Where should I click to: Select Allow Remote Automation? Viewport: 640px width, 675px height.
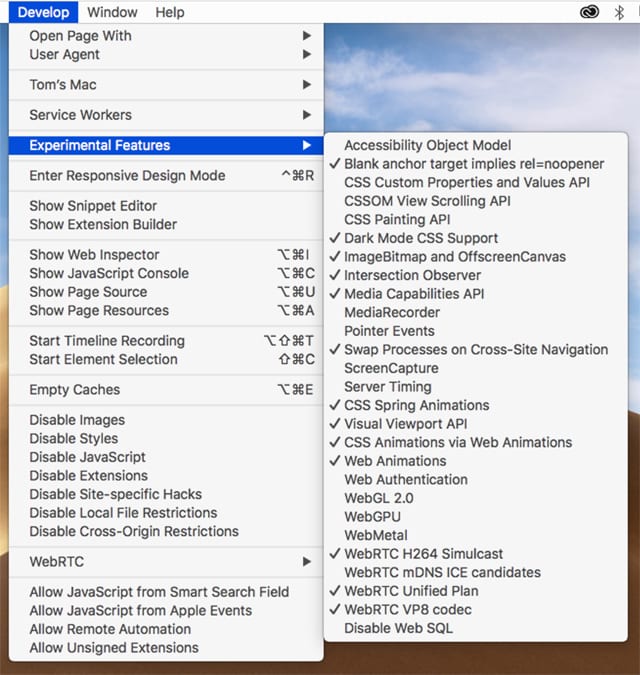pyautogui.click(x=110, y=629)
